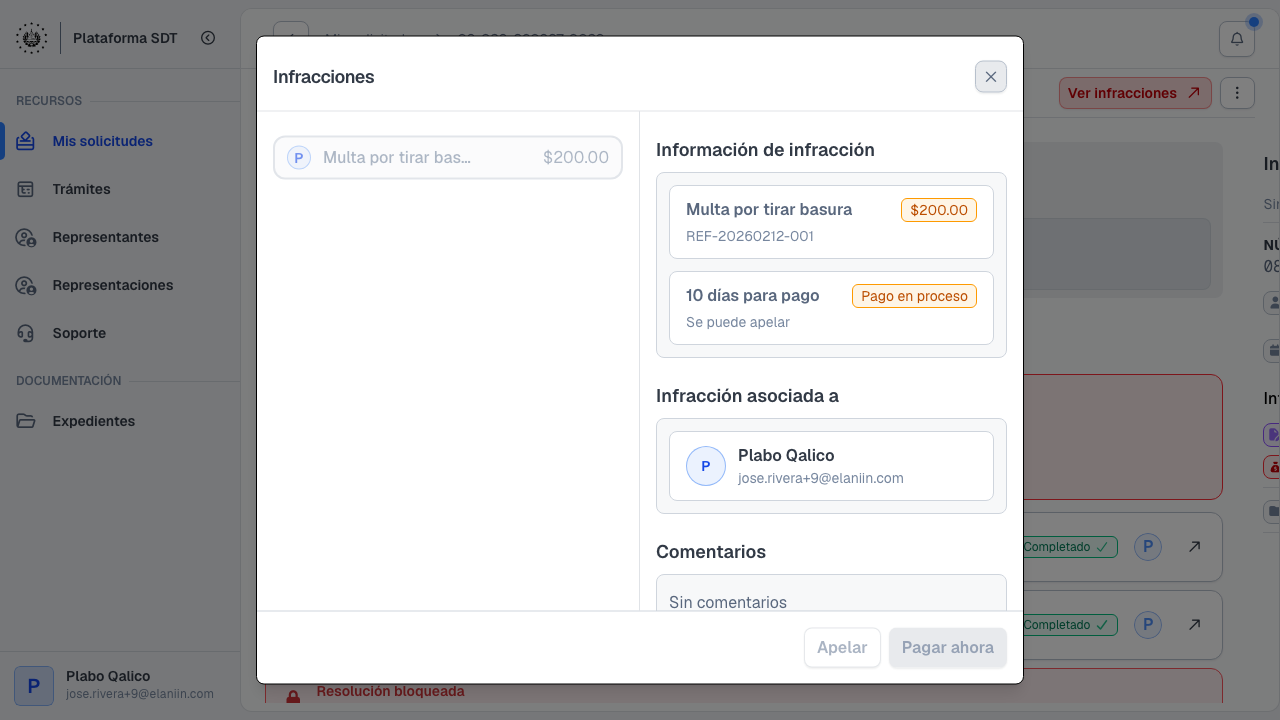Viewport: 1280px width, 720px height.
Task: Open Expedientes in sidebar
Action: click(121, 421)
